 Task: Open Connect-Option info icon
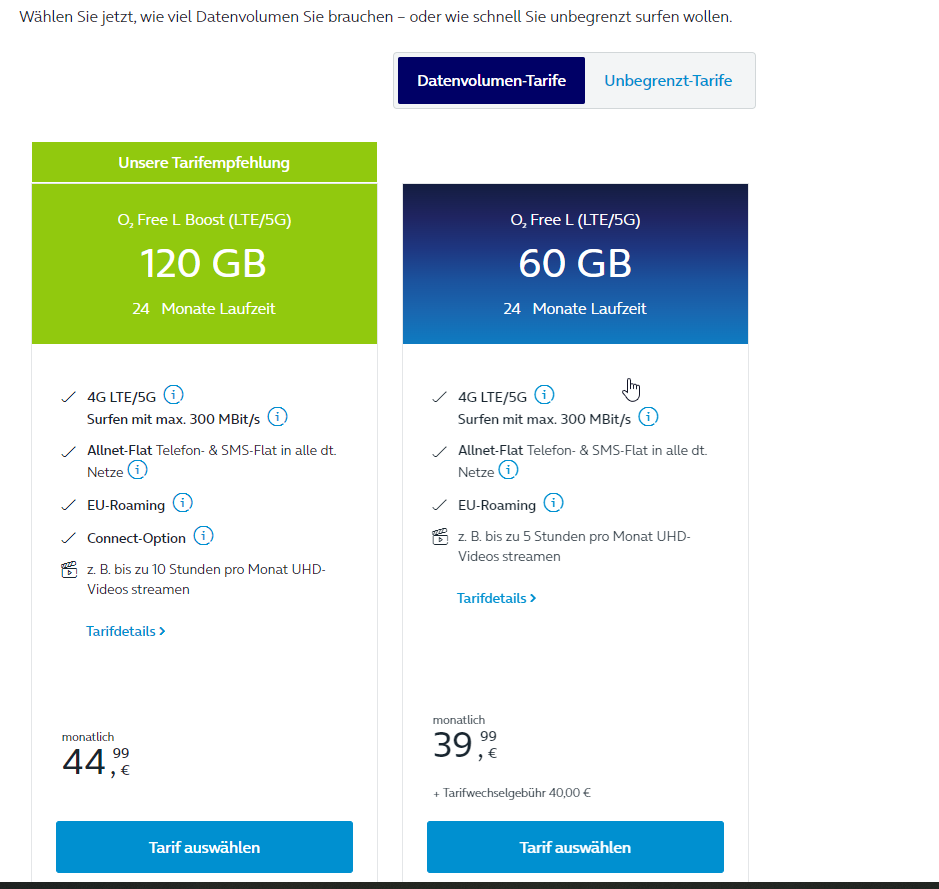[204, 536]
